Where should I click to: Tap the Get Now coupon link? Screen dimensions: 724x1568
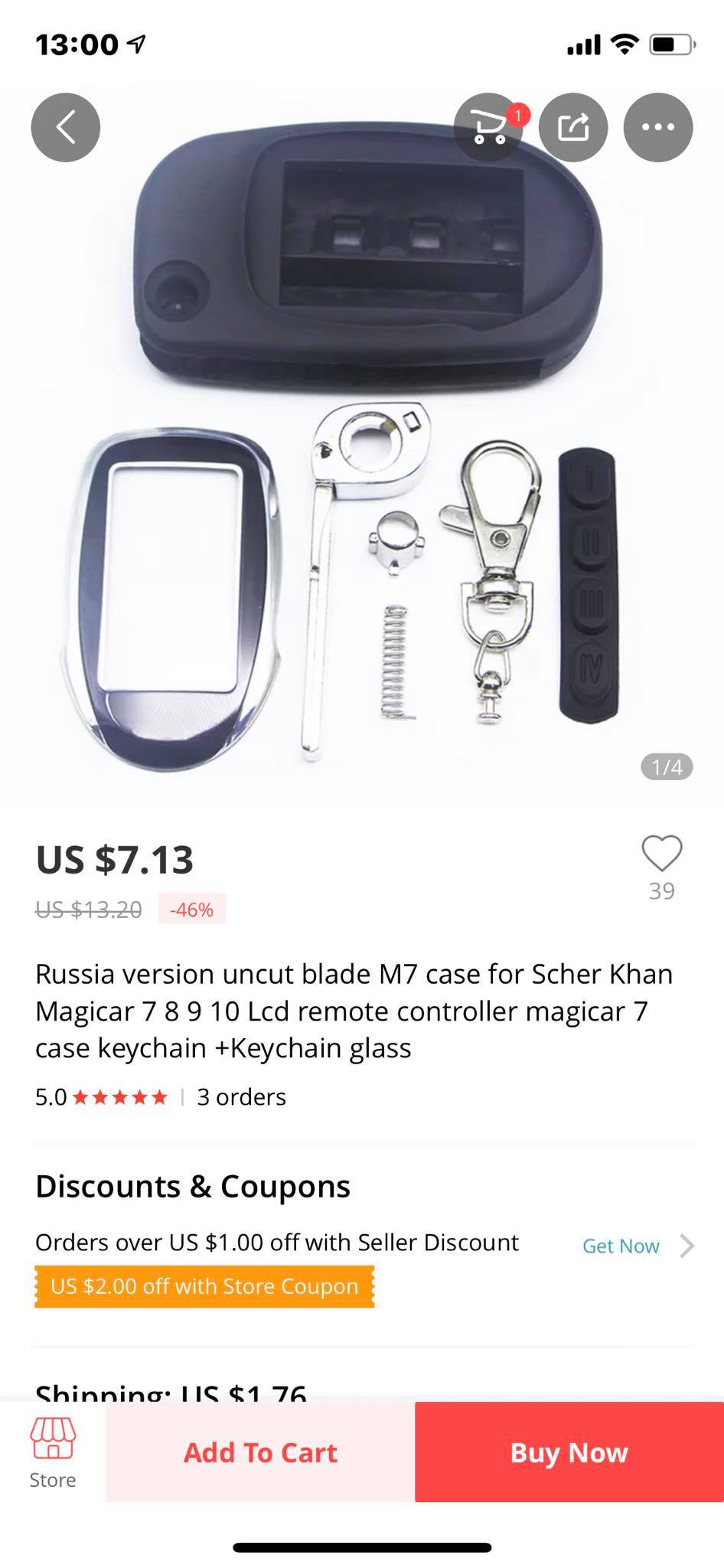tap(621, 1246)
